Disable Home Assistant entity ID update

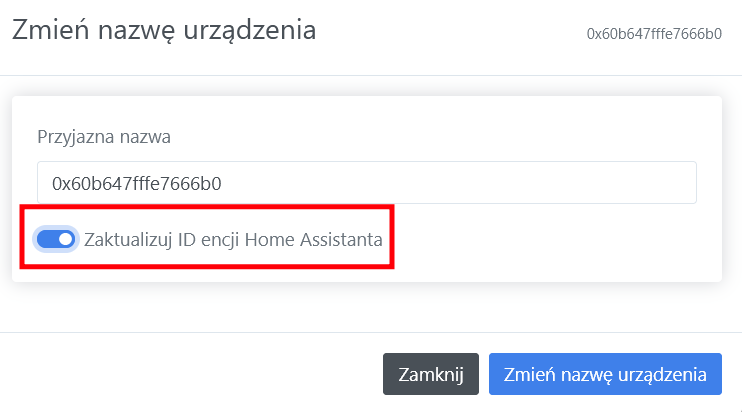(56, 239)
